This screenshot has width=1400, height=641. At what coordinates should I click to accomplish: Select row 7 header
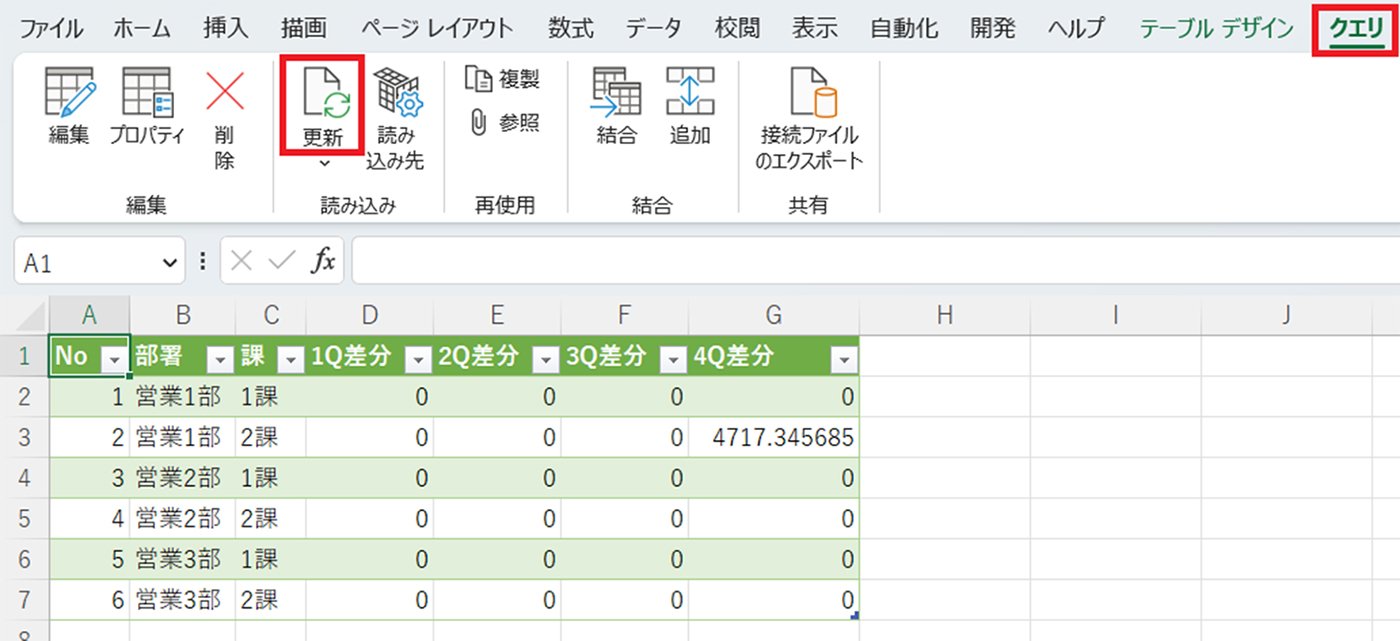[x=24, y=599]
